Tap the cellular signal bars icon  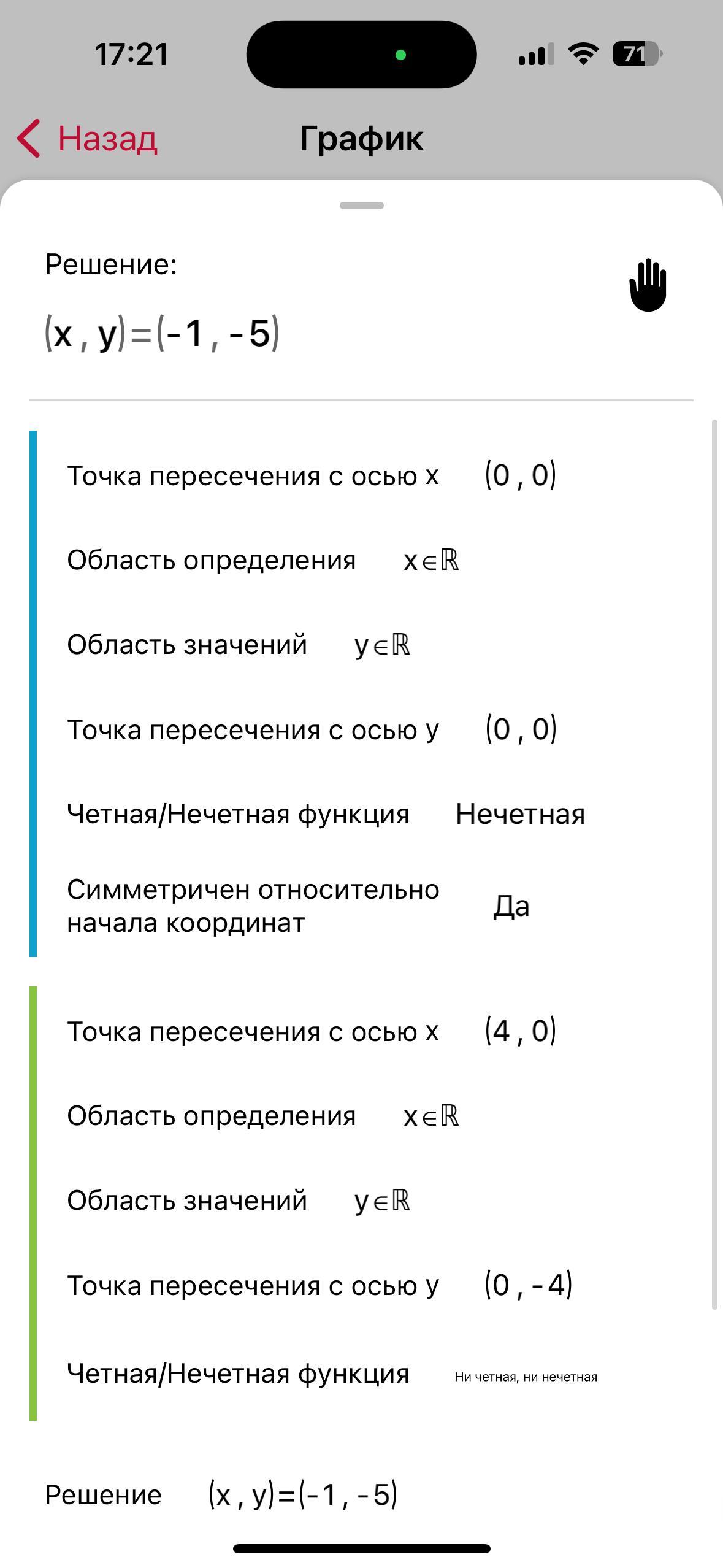[535, 54]
